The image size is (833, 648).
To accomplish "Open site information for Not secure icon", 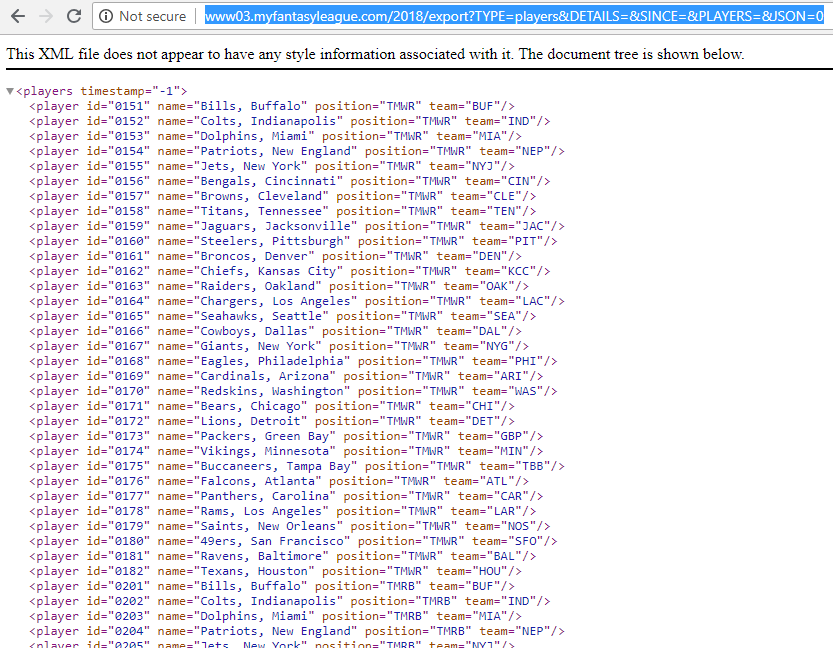I will 106,16.
